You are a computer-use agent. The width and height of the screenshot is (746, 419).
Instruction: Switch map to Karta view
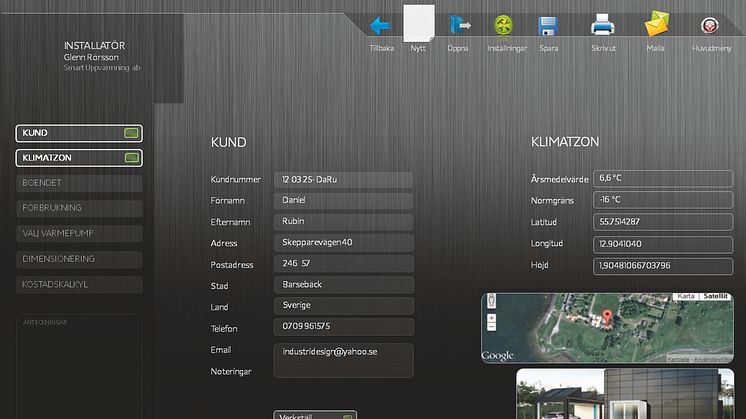[x=686, y=296]
